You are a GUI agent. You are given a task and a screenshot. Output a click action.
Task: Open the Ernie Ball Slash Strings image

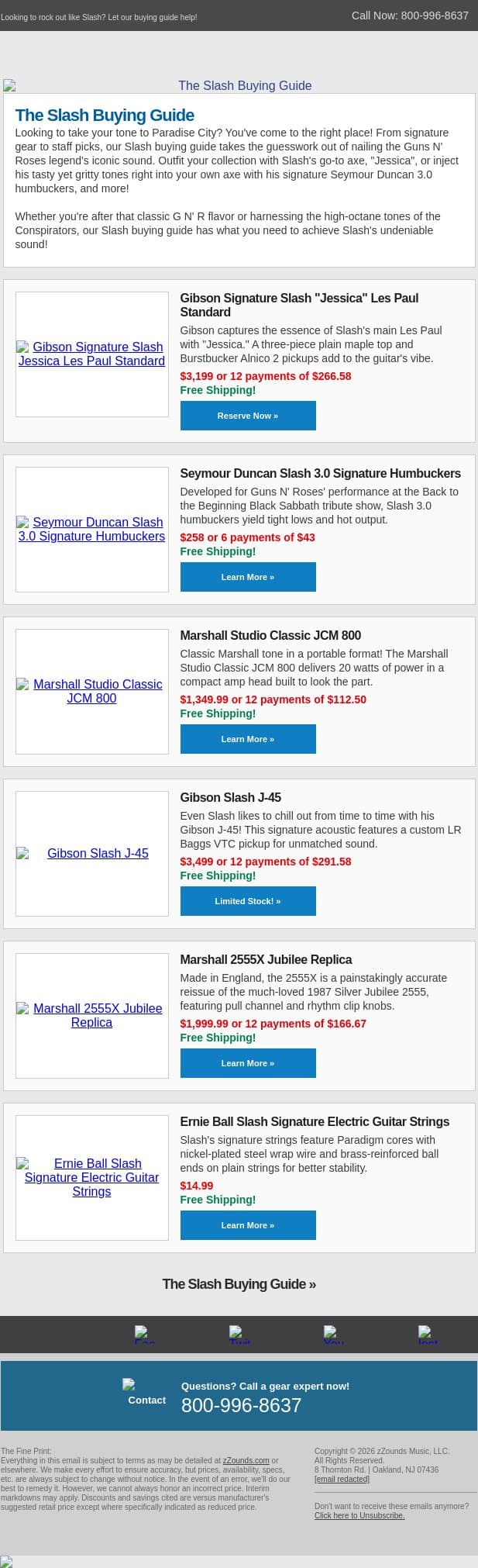coord(91,1177)
